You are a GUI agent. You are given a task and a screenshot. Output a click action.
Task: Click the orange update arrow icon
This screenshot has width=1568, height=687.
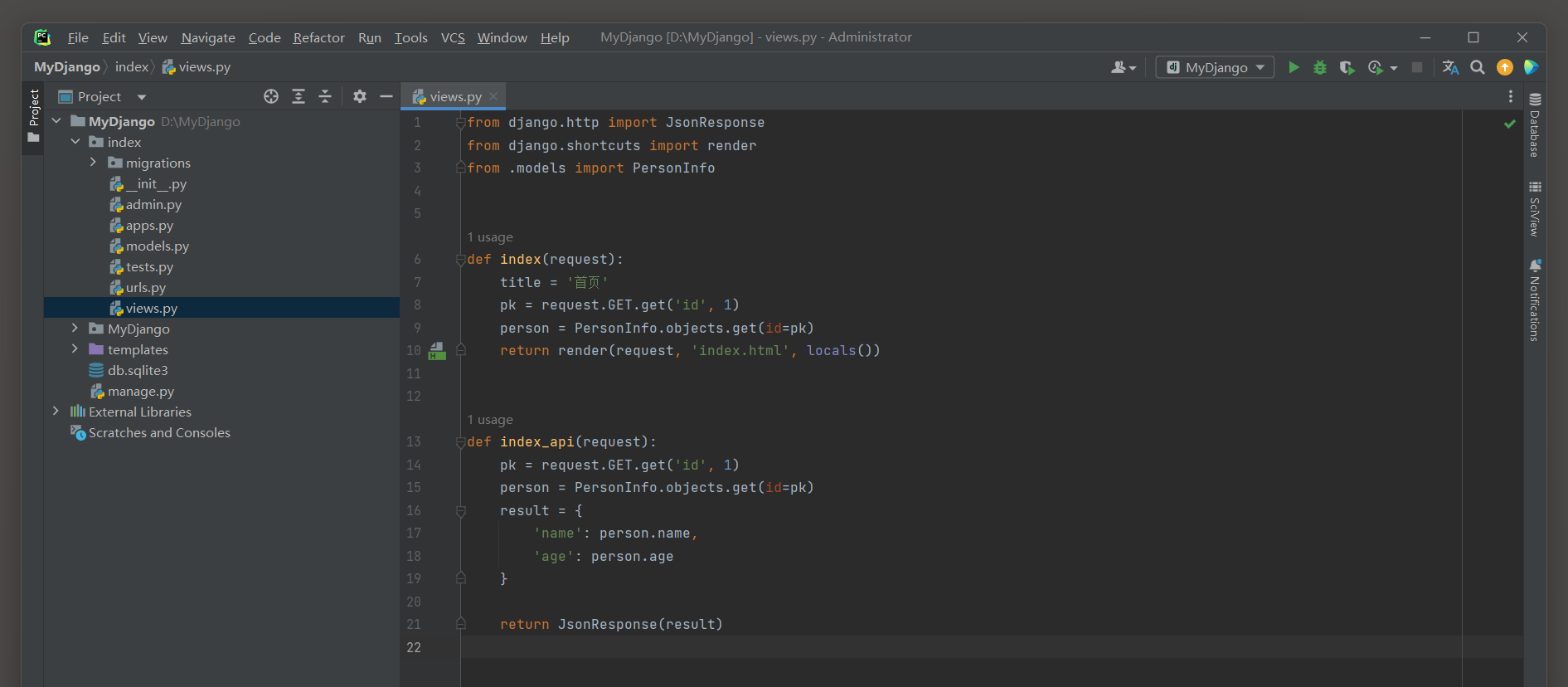tap(1505, 67)
